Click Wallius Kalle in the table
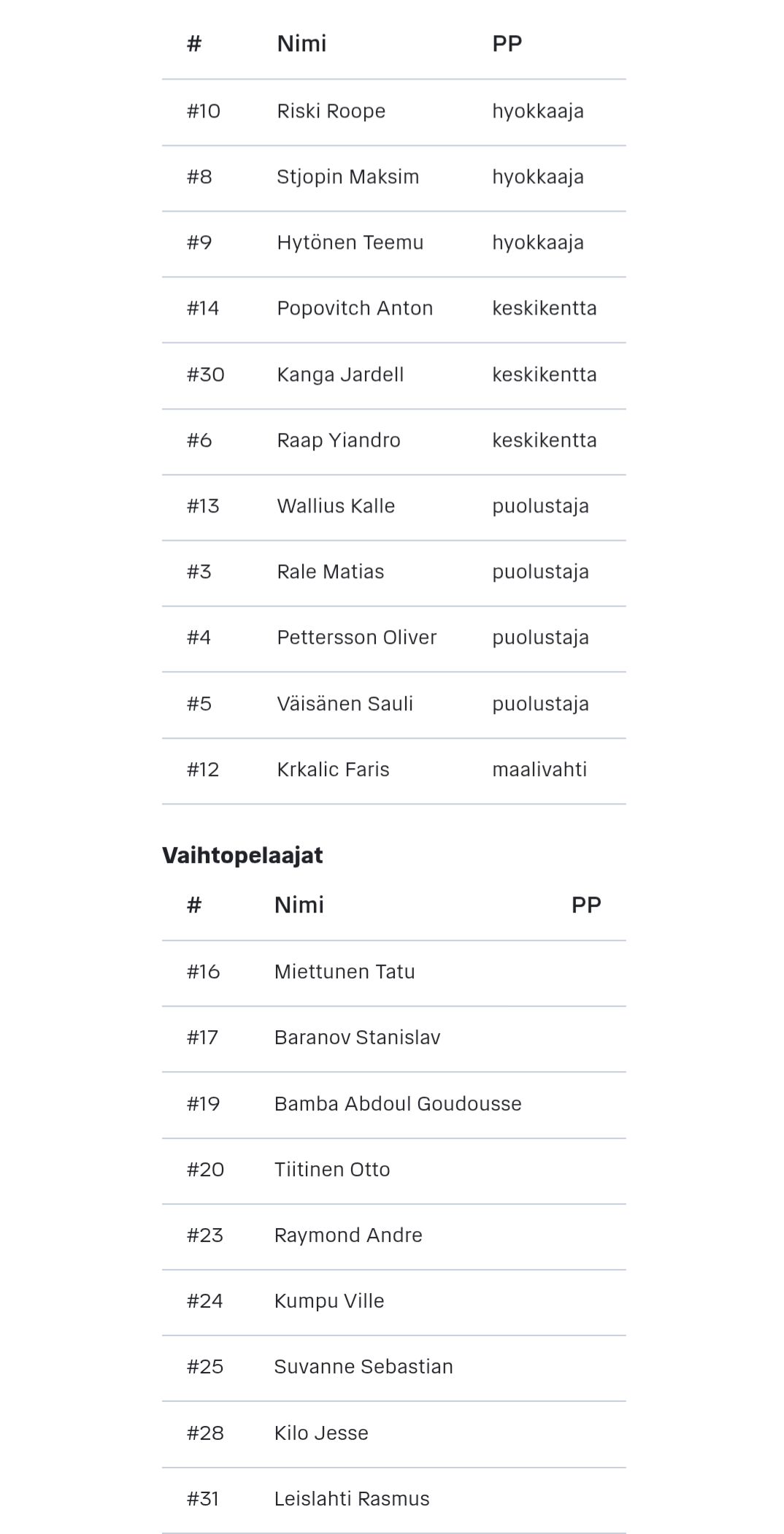The height and width of the screenshot is (1534, 784). 336,506
